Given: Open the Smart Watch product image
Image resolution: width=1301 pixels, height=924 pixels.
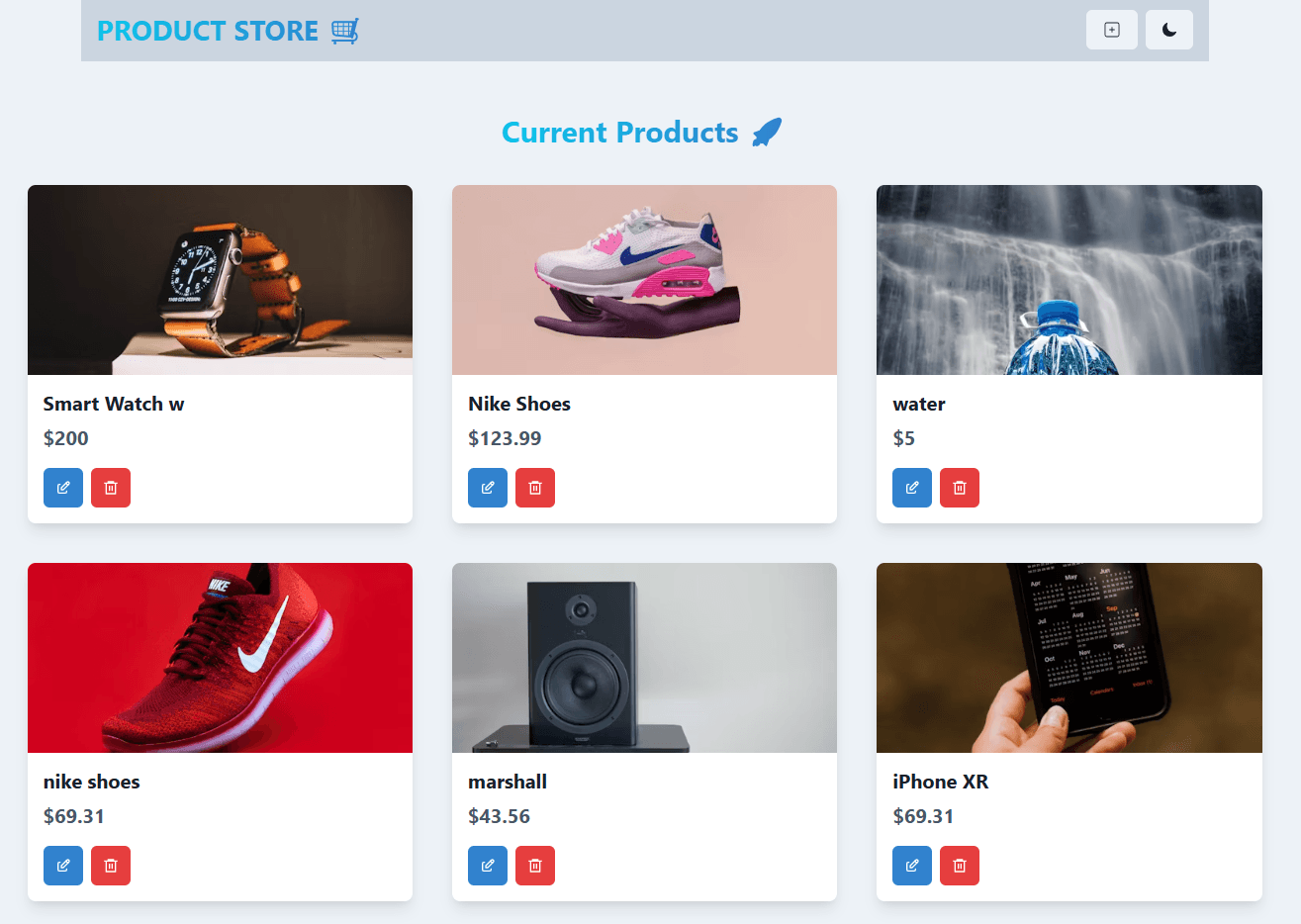Looking at the screenshot, I should click(x=220, y=279).
